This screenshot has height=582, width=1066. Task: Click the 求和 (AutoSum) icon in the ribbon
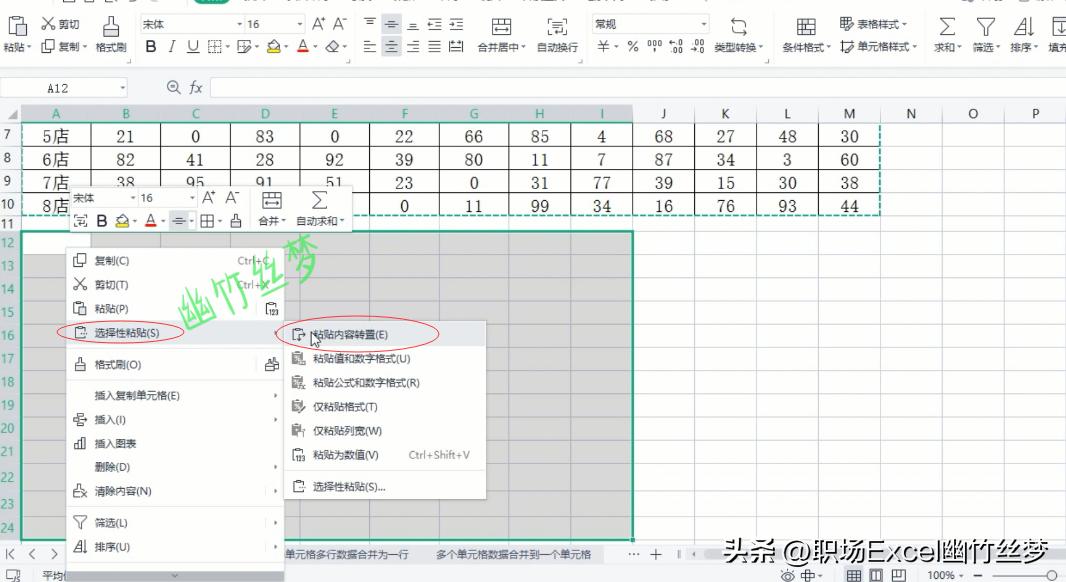point(947,26)
